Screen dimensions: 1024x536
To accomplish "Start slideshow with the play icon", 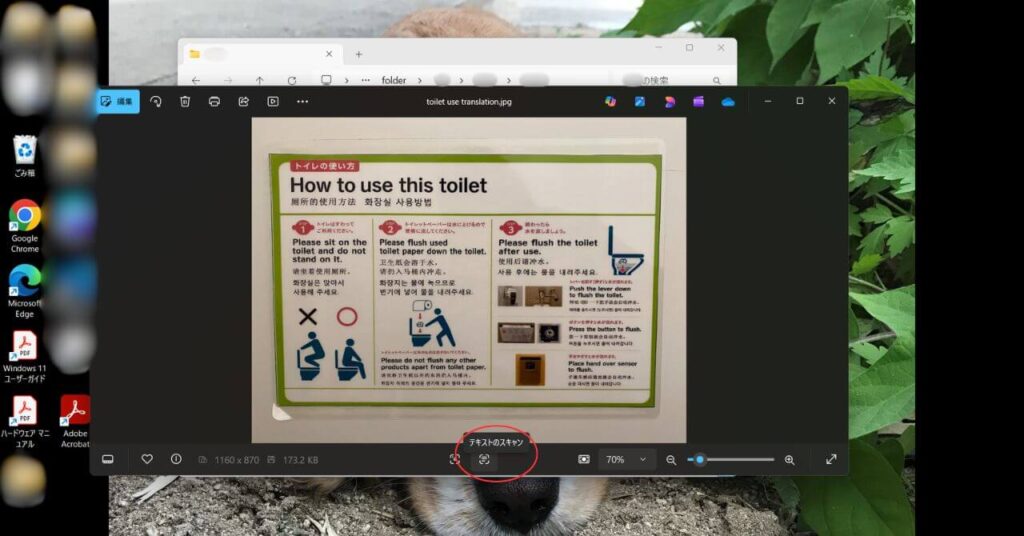I will 272,101.
